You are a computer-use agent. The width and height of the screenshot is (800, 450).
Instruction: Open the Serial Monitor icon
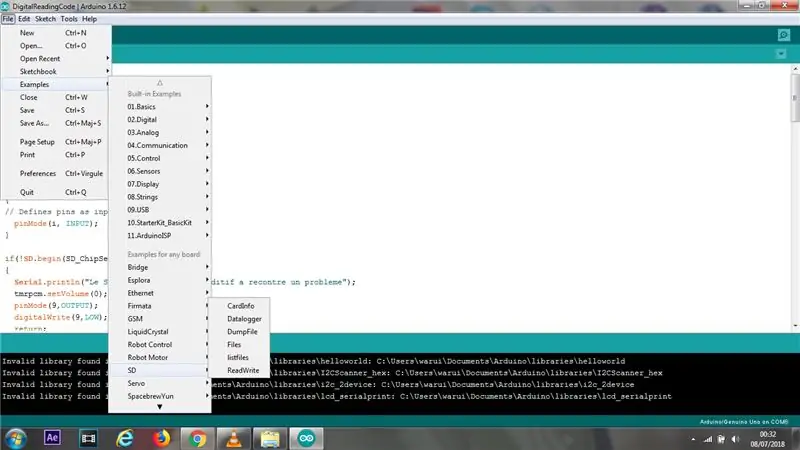(784, 35)
